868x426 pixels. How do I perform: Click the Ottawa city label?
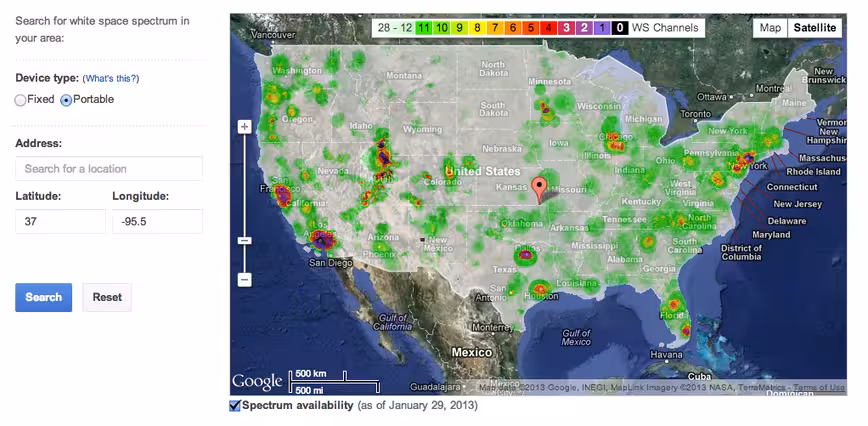click(711, 97)
